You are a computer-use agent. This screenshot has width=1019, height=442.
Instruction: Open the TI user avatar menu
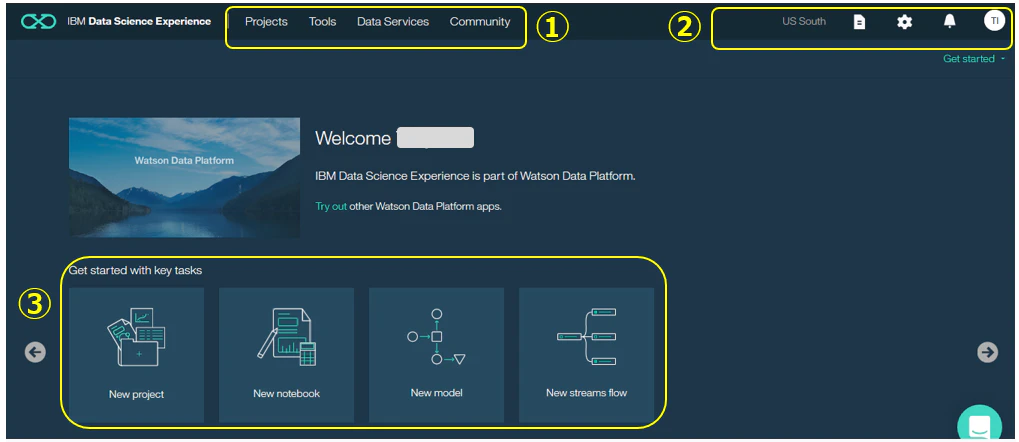994,21
